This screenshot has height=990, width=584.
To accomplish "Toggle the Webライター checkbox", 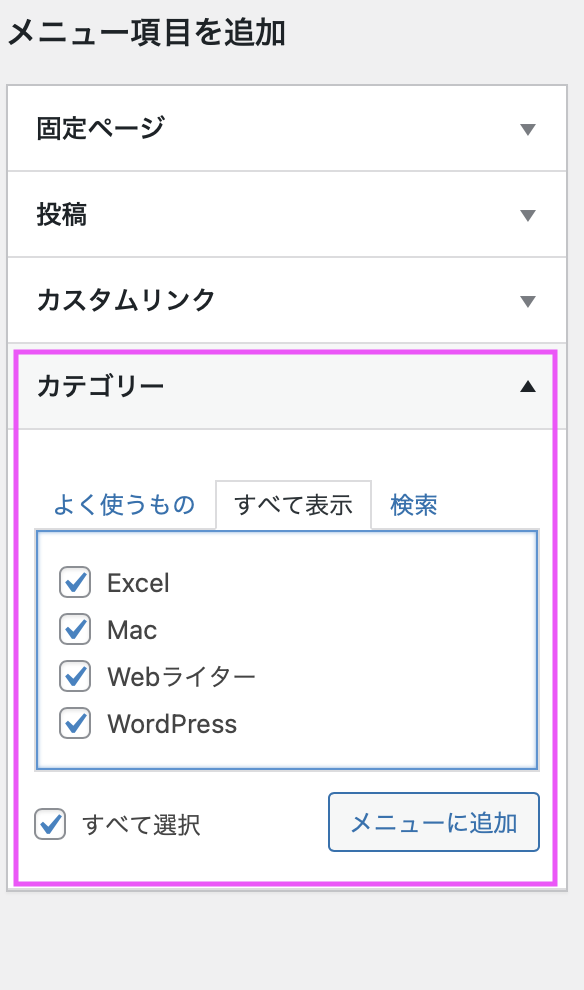I will tap(75, 676).
